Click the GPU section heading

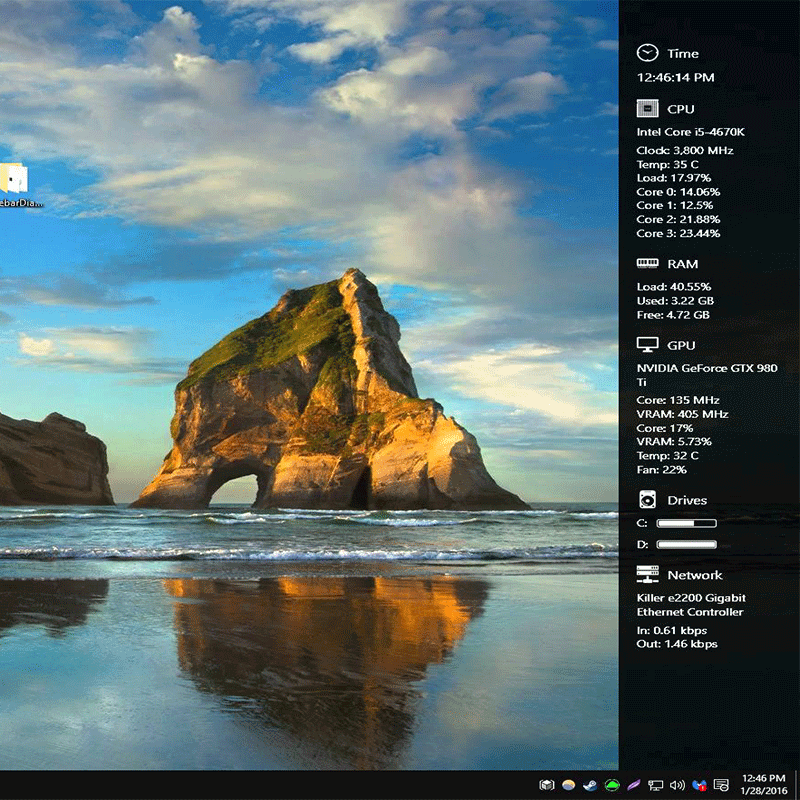tap(681, 345)
